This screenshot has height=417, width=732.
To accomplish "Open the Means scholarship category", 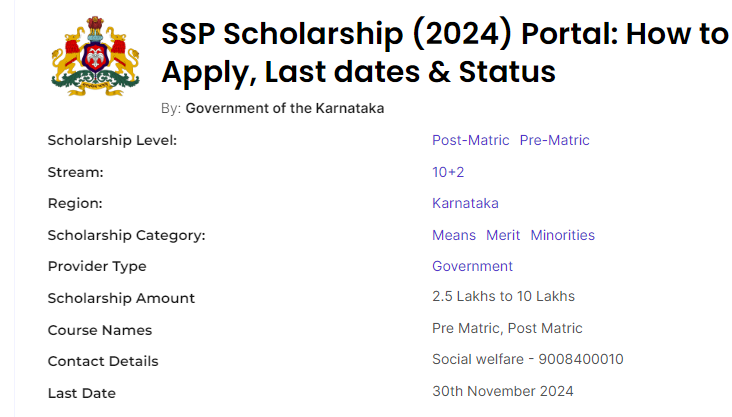I will pos(454,235).
